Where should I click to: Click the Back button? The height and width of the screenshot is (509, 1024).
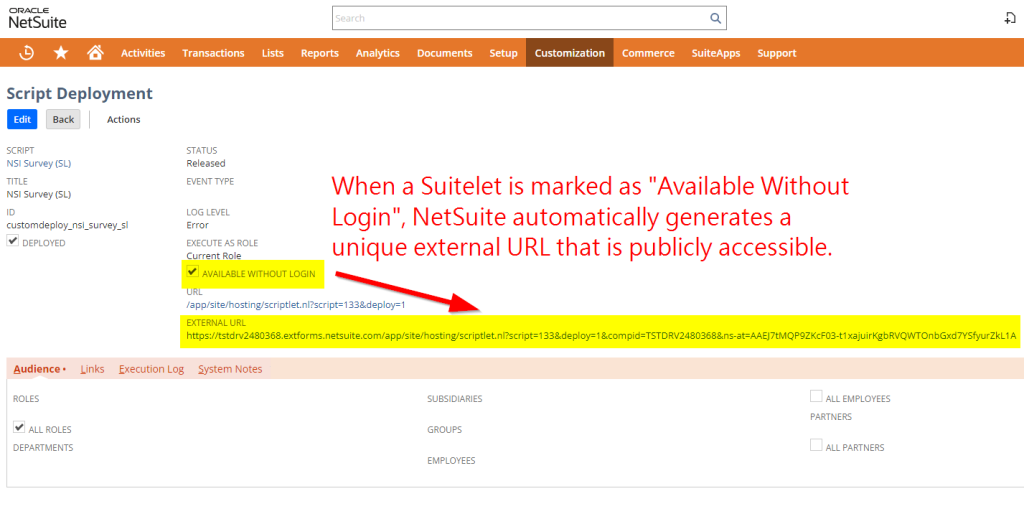[63, 120]
